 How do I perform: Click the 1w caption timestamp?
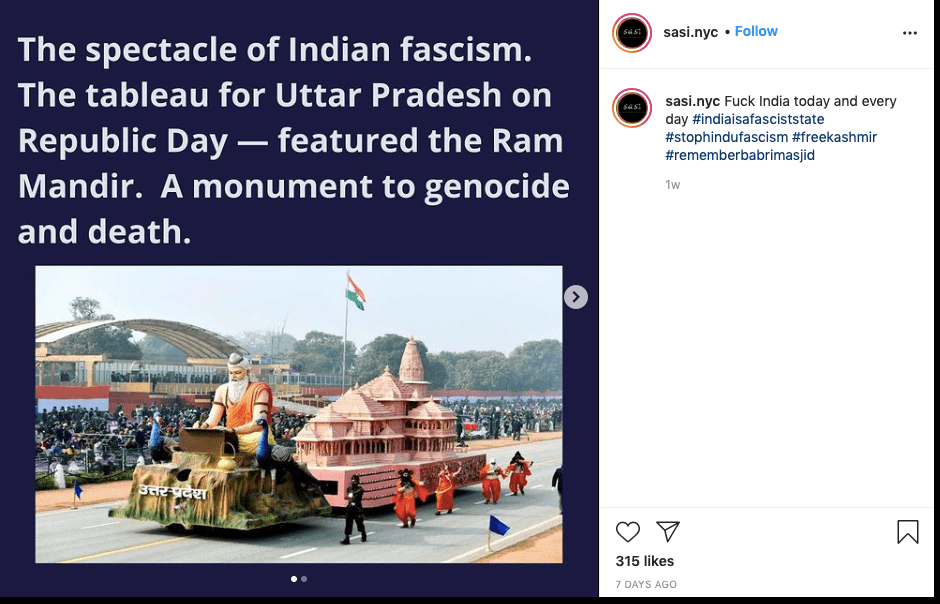[673, 185]
